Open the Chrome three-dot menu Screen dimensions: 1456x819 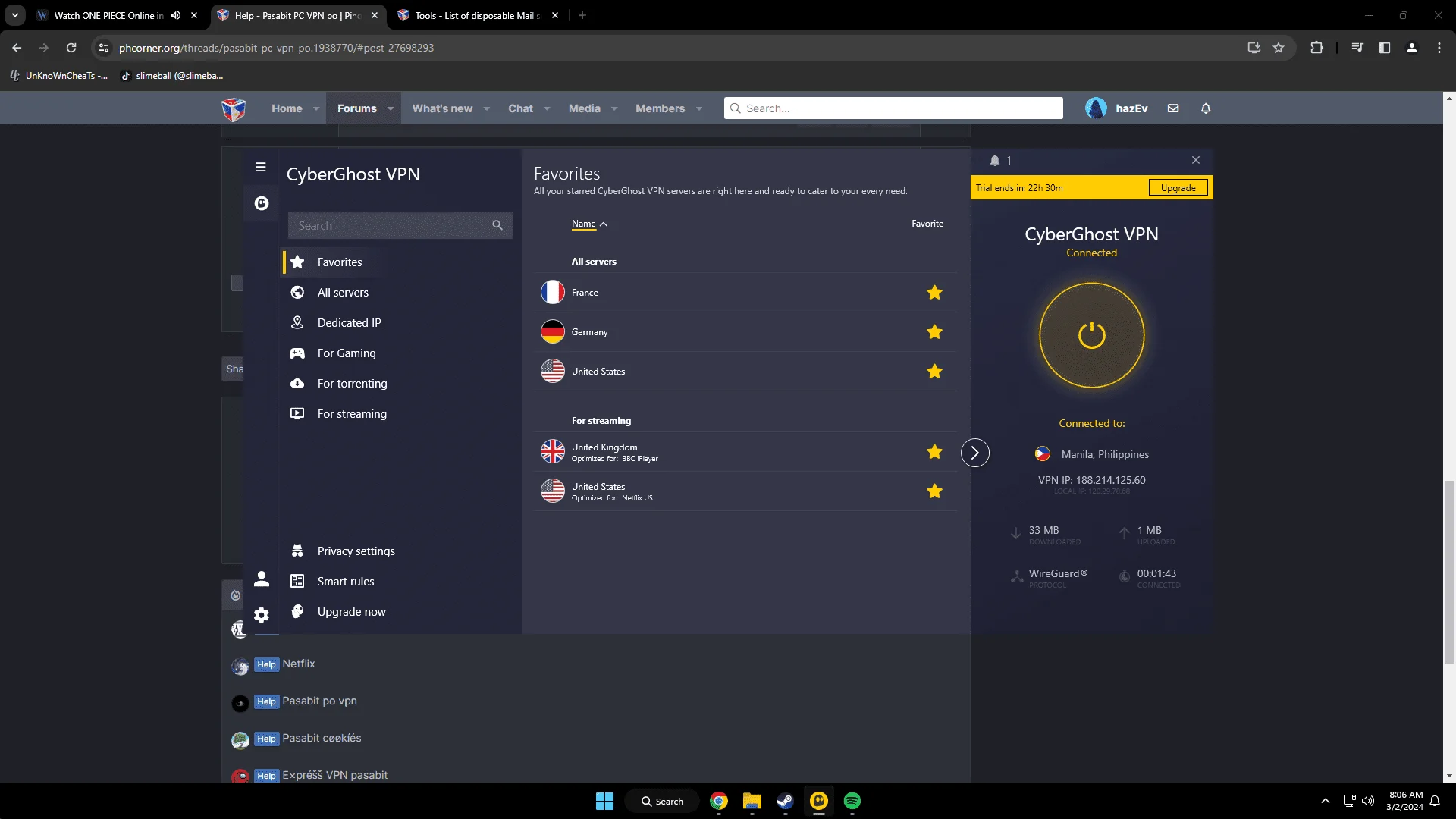[x=1439, y=48]
